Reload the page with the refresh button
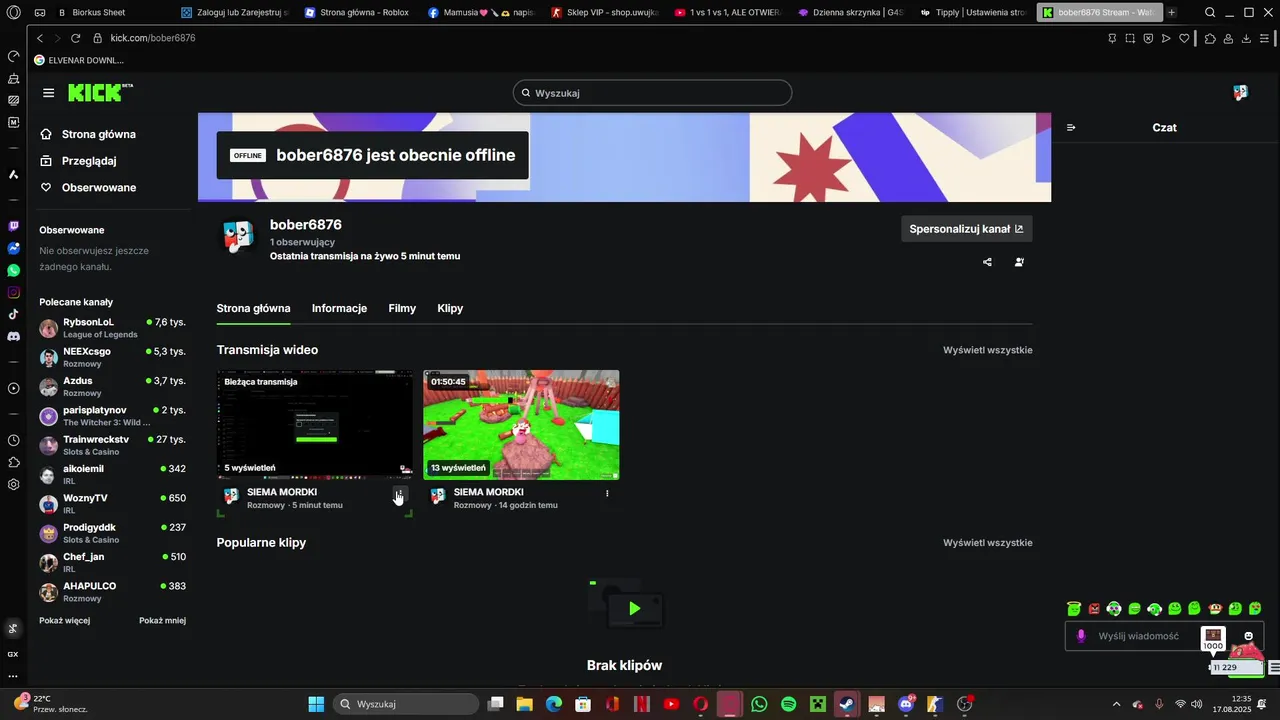This screenshot has width=1280, height=720. click(x=75, y=38)
